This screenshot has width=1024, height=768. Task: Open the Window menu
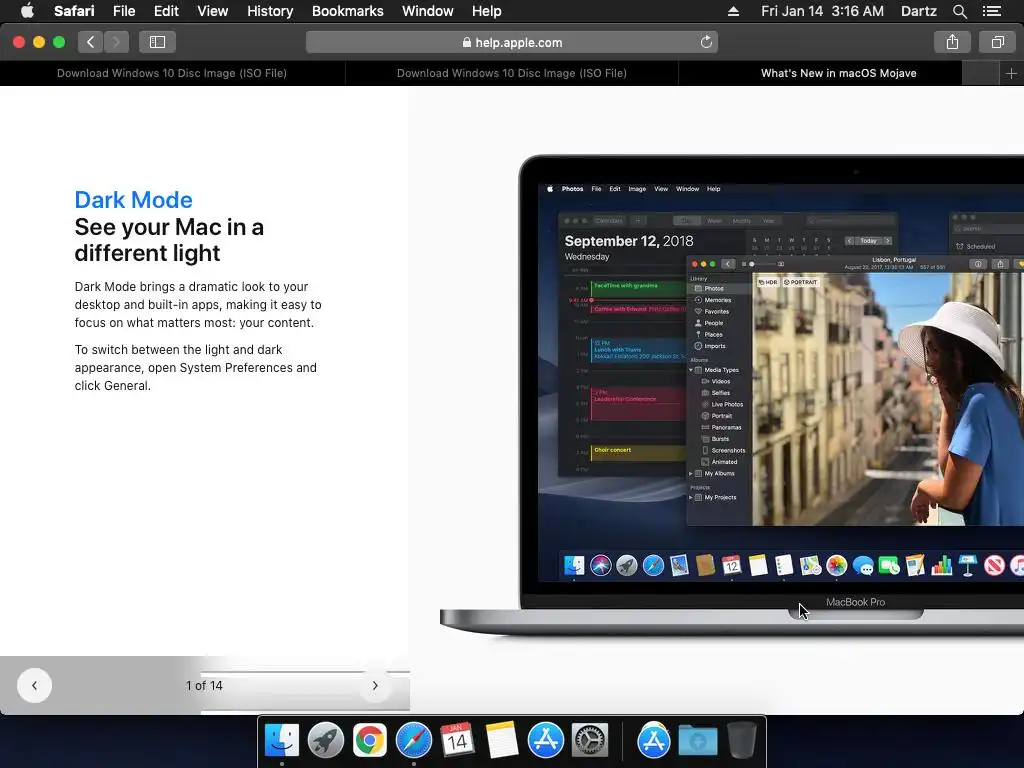pos(427,11)
